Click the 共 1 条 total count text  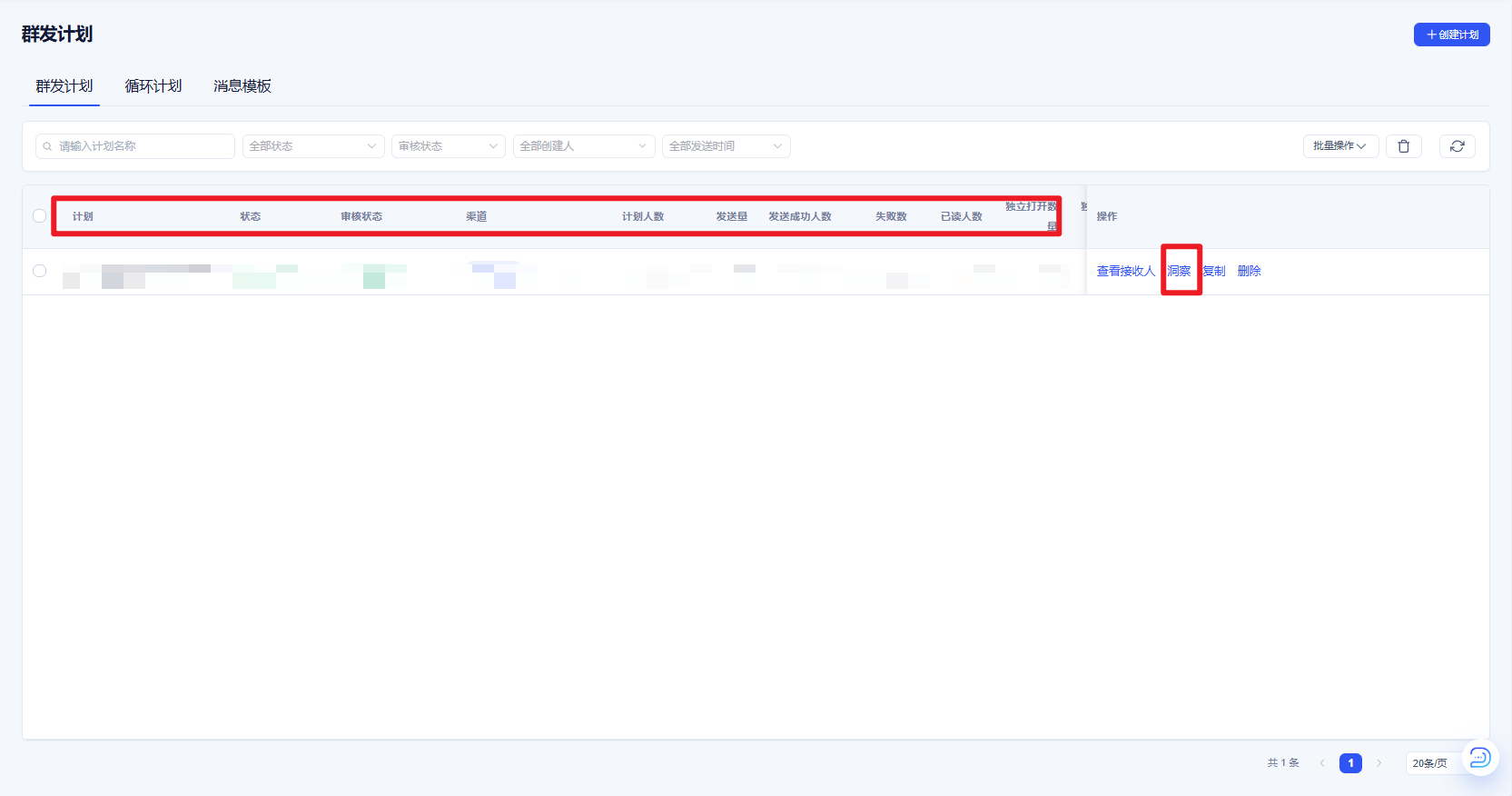pyautogui.click(x=1283, y=763)
